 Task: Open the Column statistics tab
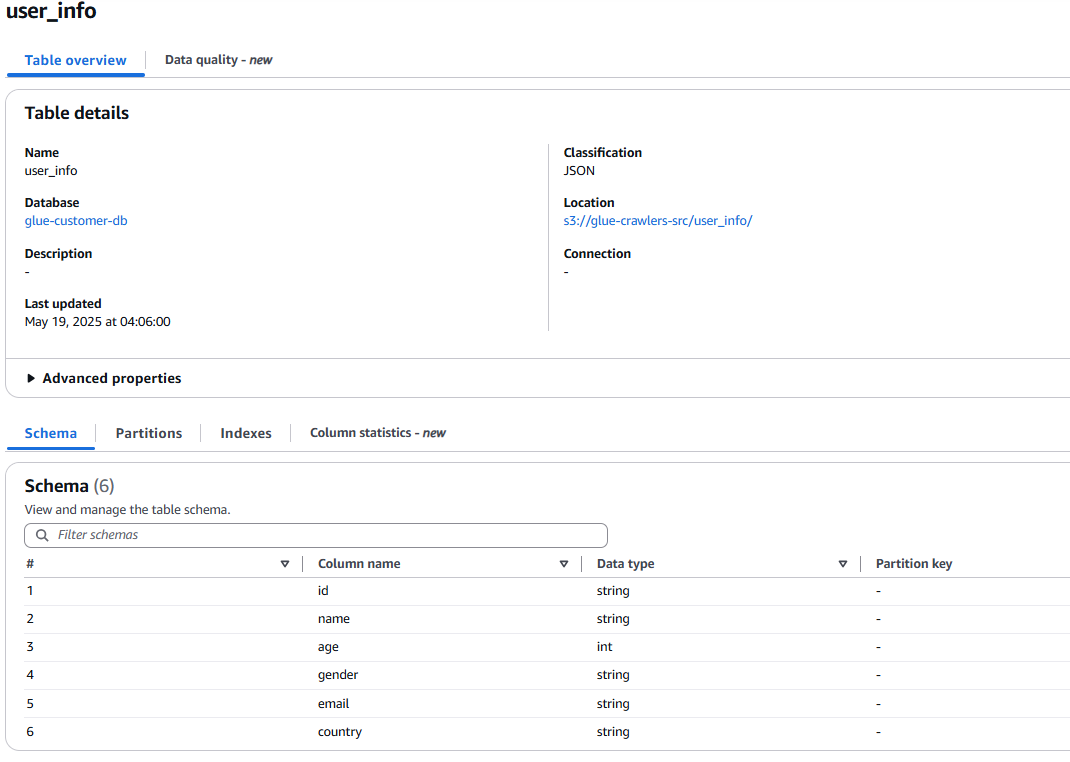pyautogui.click(x=377, y=433)
